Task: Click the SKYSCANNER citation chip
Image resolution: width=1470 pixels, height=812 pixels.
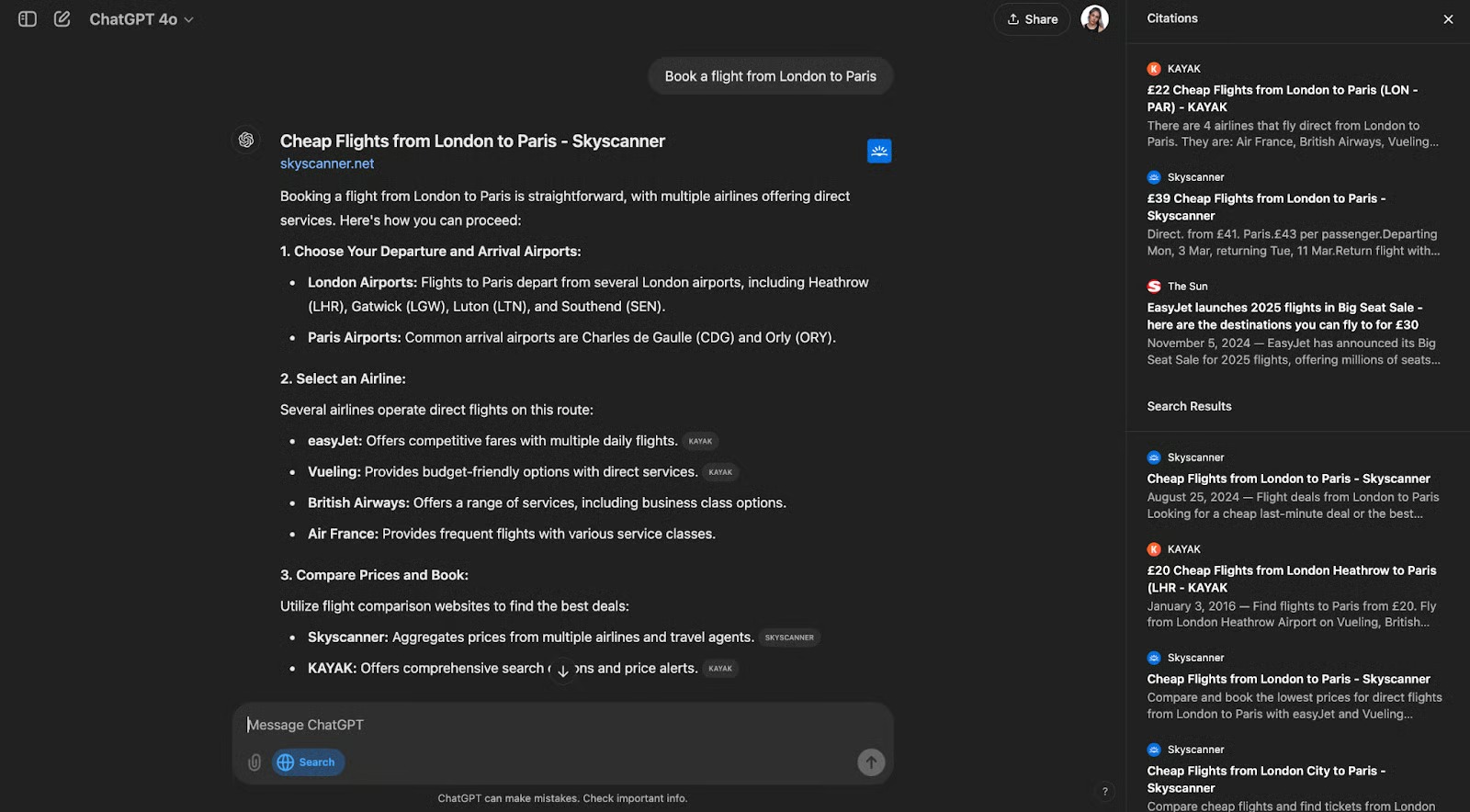Action: pos(789,637)
